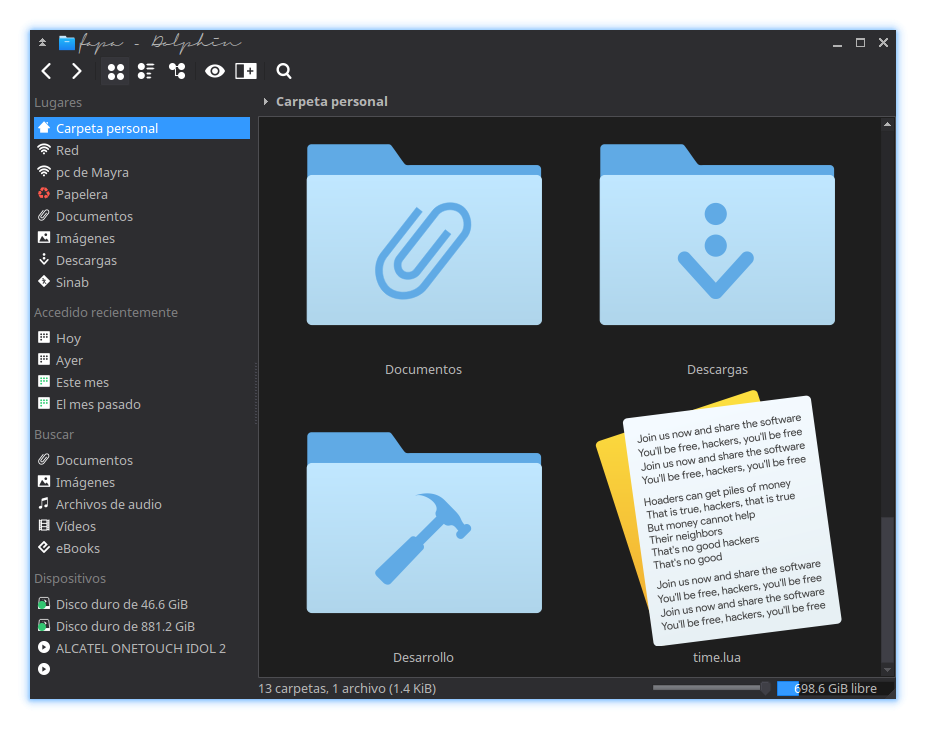This screenshot has height=729, width=926.
Task: Select the Desarrollo hammer folder
Action: pyautogui.click(x=424, y=522)
